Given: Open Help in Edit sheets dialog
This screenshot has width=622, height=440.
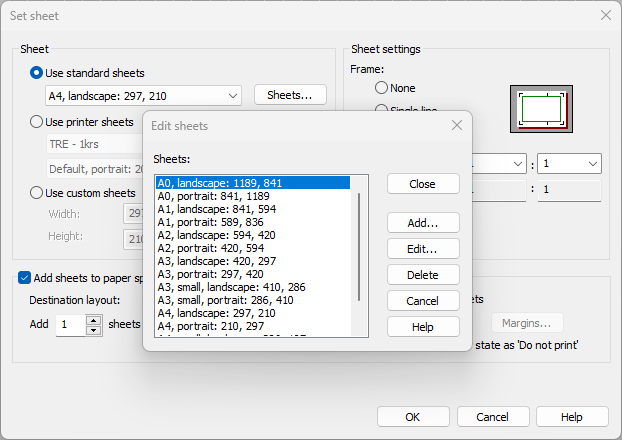Looking at the screenshot, I should [423, 326].
